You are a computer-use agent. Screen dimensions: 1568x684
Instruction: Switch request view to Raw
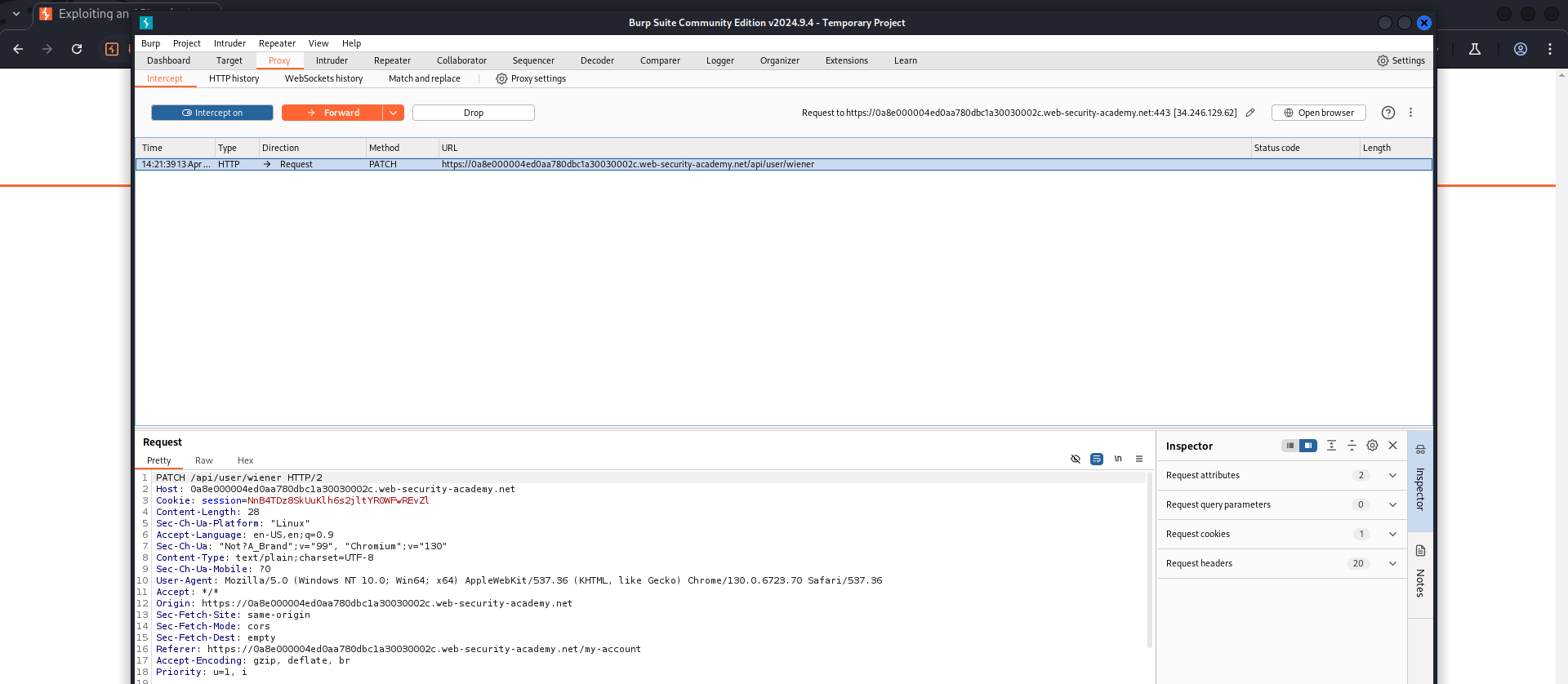[x=204, y=460]
